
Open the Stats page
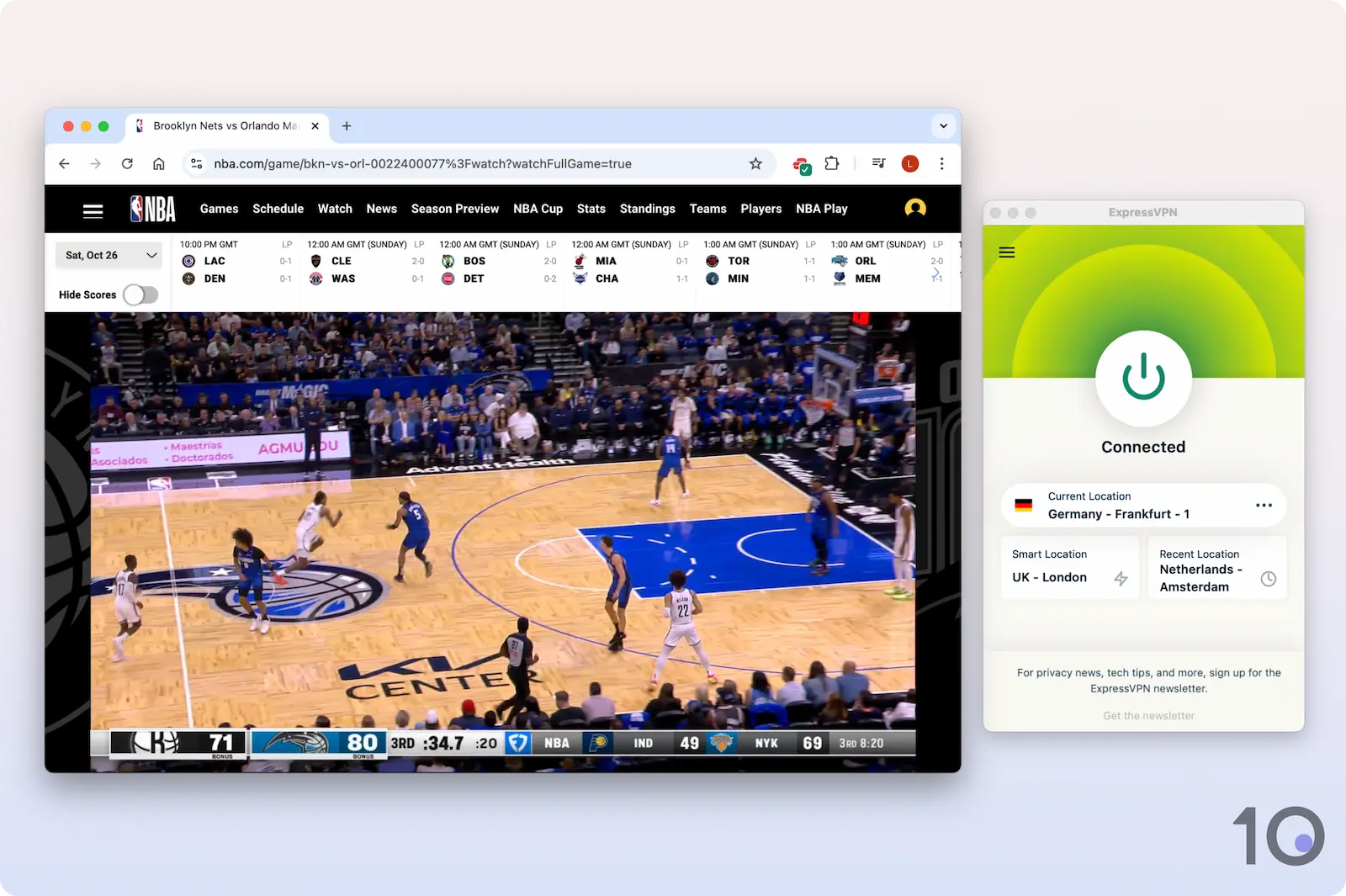591,209
